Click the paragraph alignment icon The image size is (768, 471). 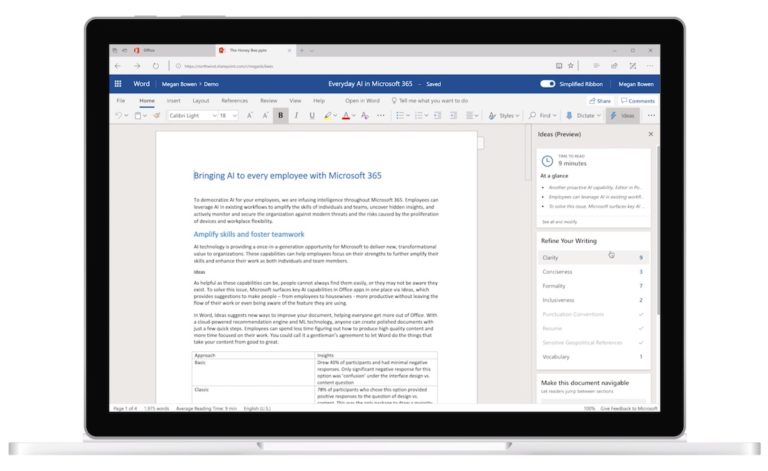469,116
